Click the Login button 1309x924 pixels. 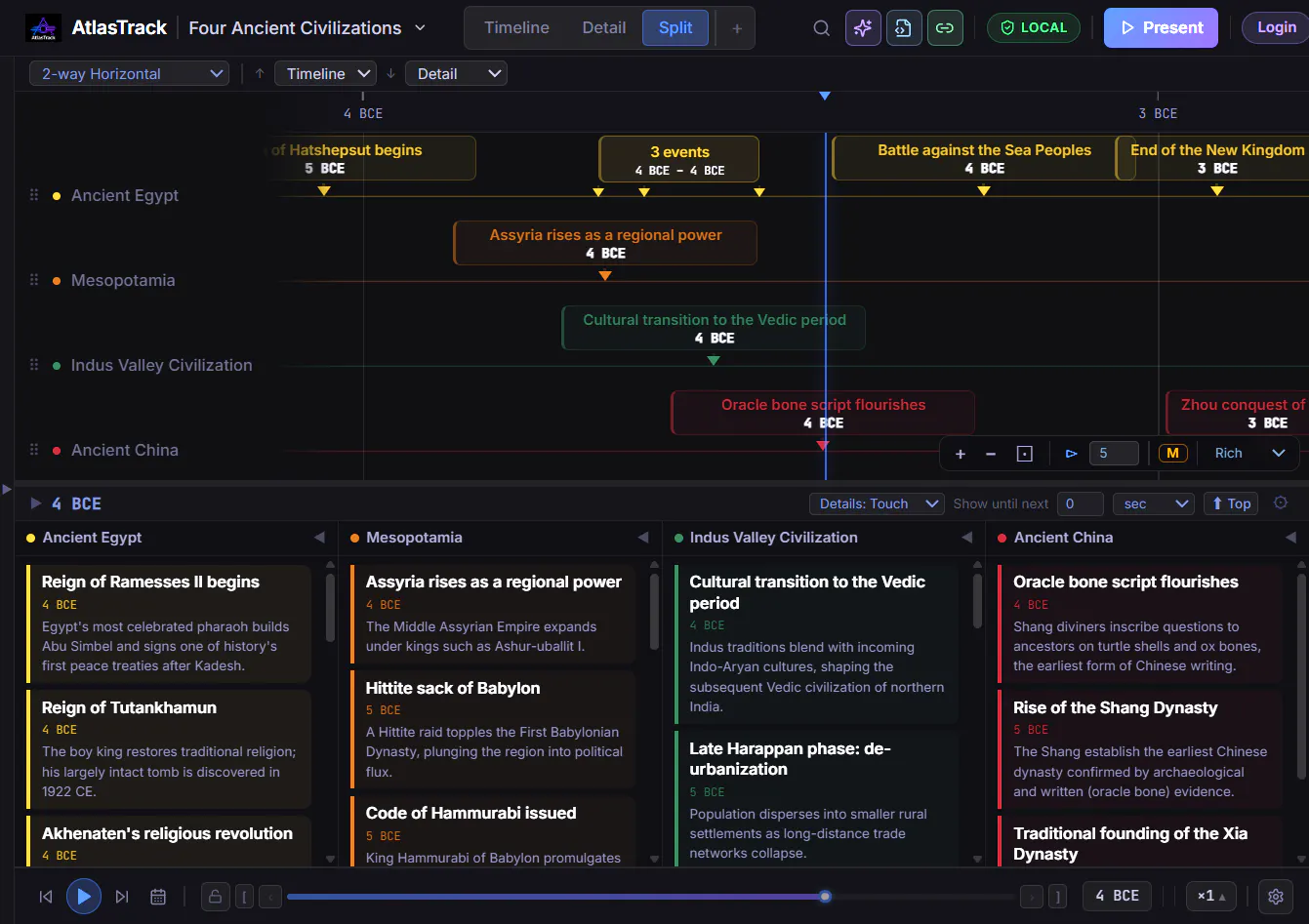(x=1276, y=27)
